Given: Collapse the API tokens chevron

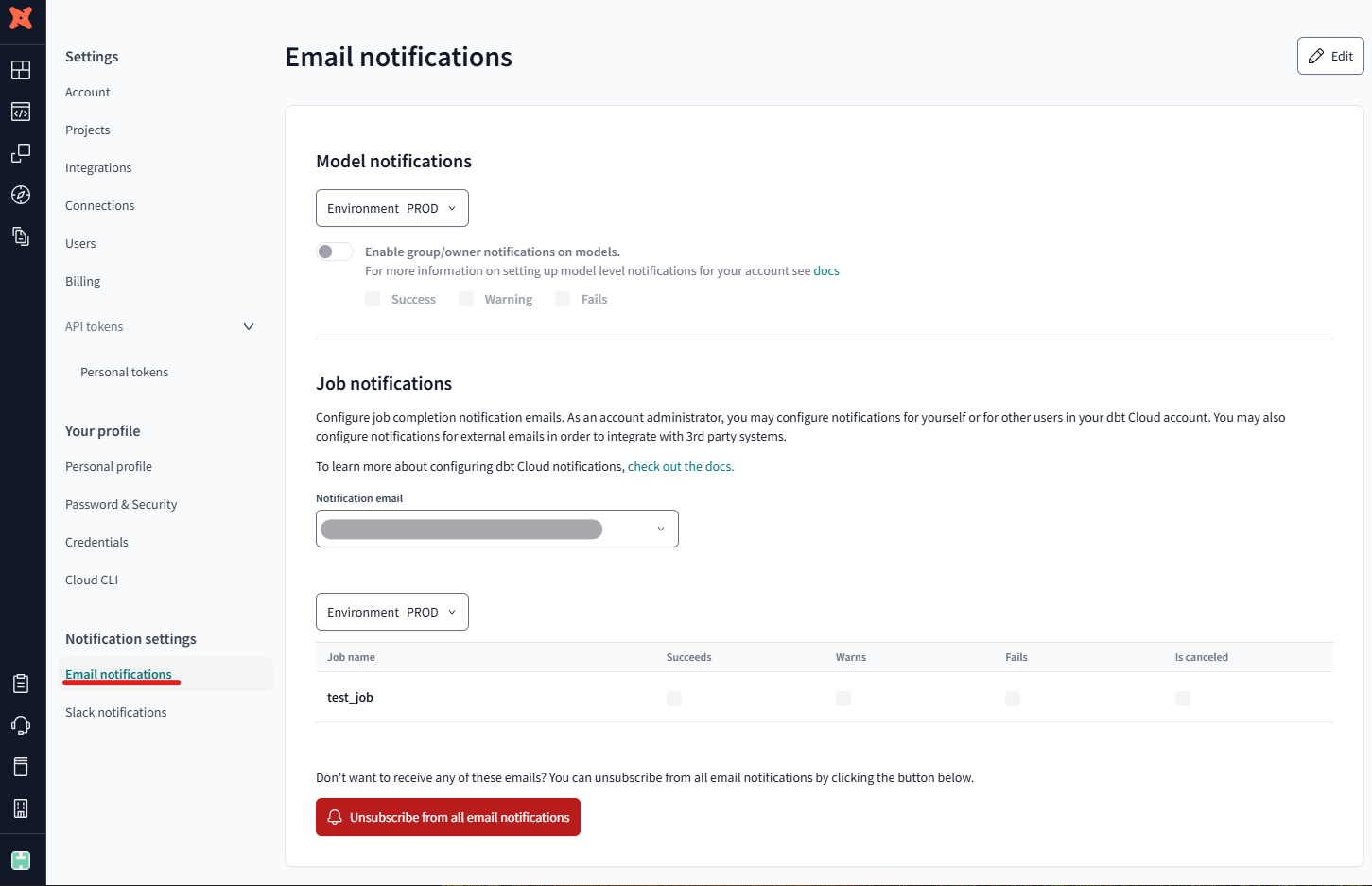Looking at the screenshot, I should pyautogui.click(x=249, y=327).
